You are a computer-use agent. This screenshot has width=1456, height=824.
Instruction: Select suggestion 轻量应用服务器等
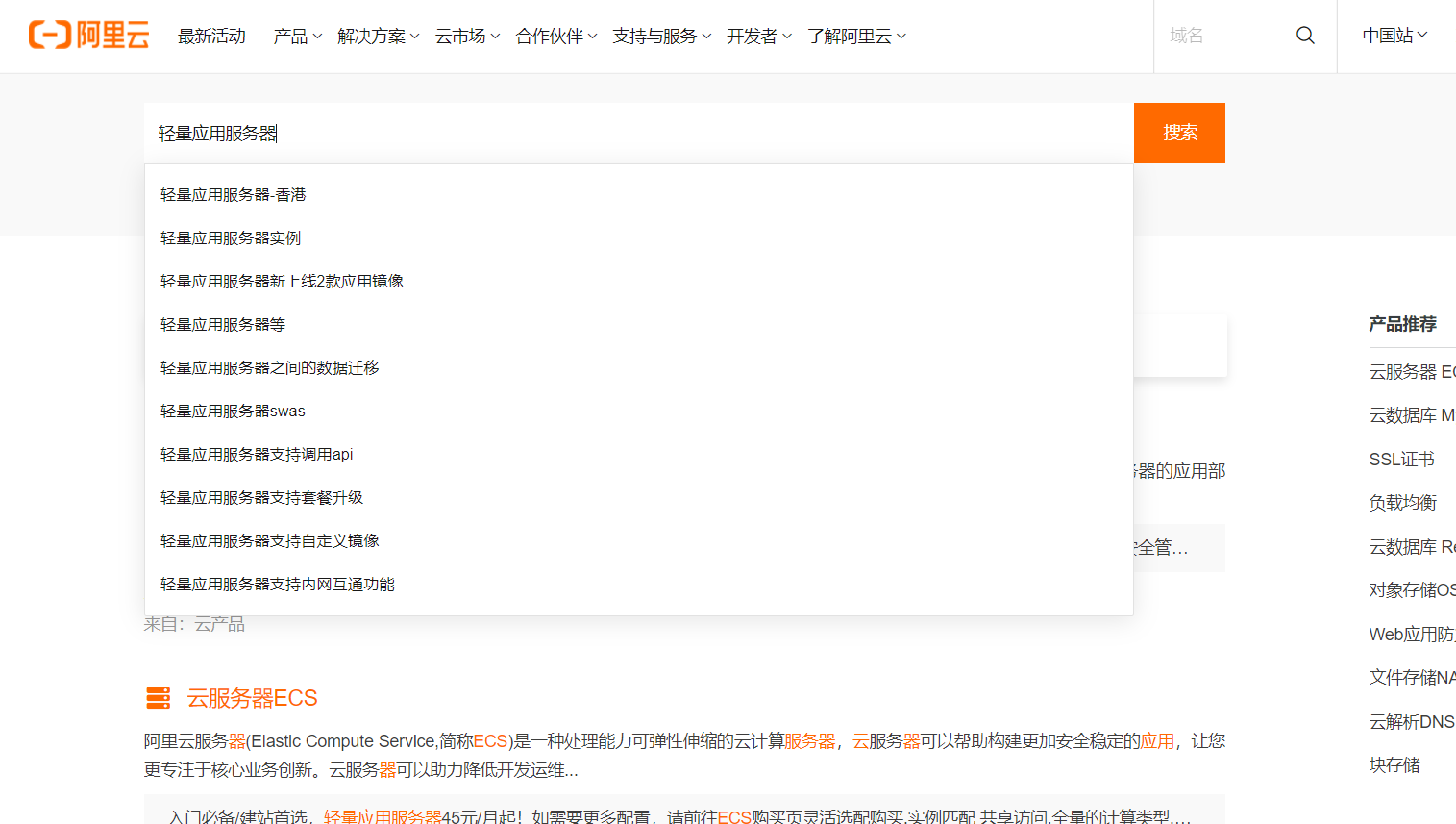click(x=639, y=325)
